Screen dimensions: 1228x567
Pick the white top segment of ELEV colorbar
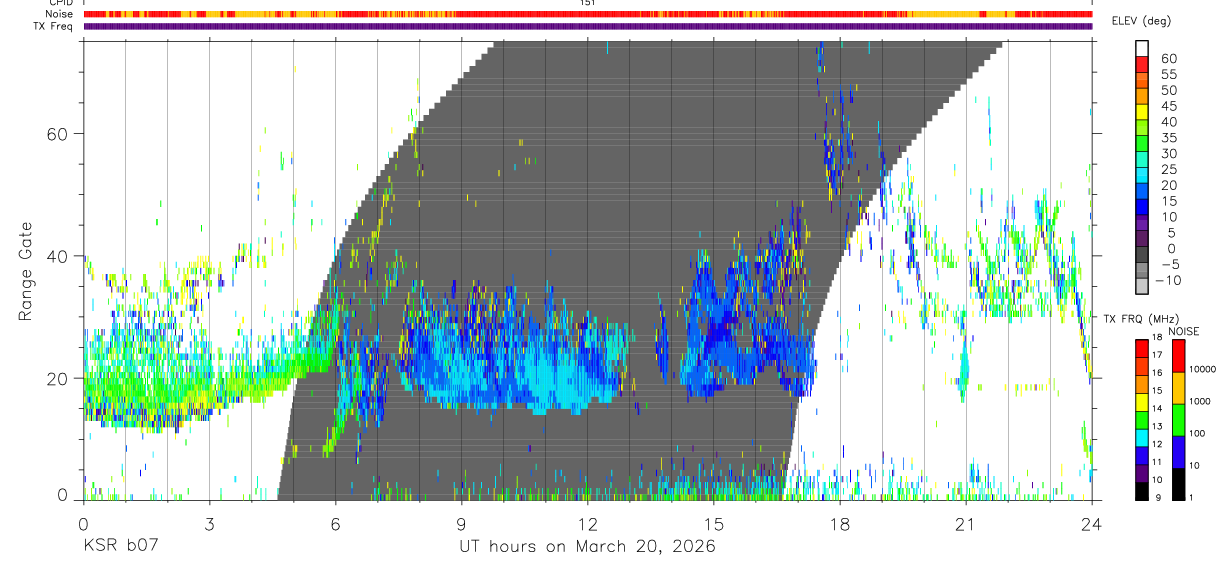tap(1142, 48)
